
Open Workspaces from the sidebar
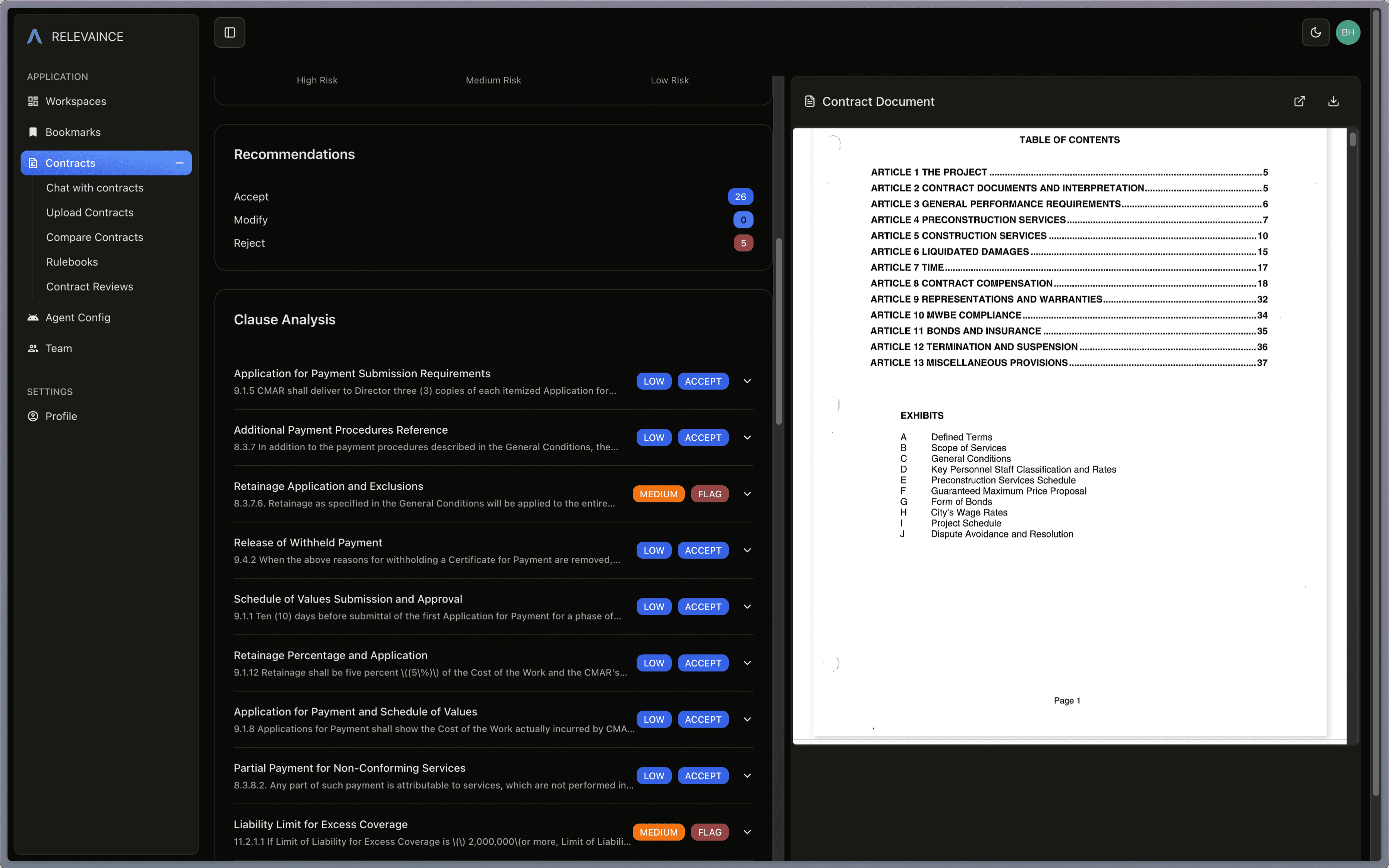(75, 101)
